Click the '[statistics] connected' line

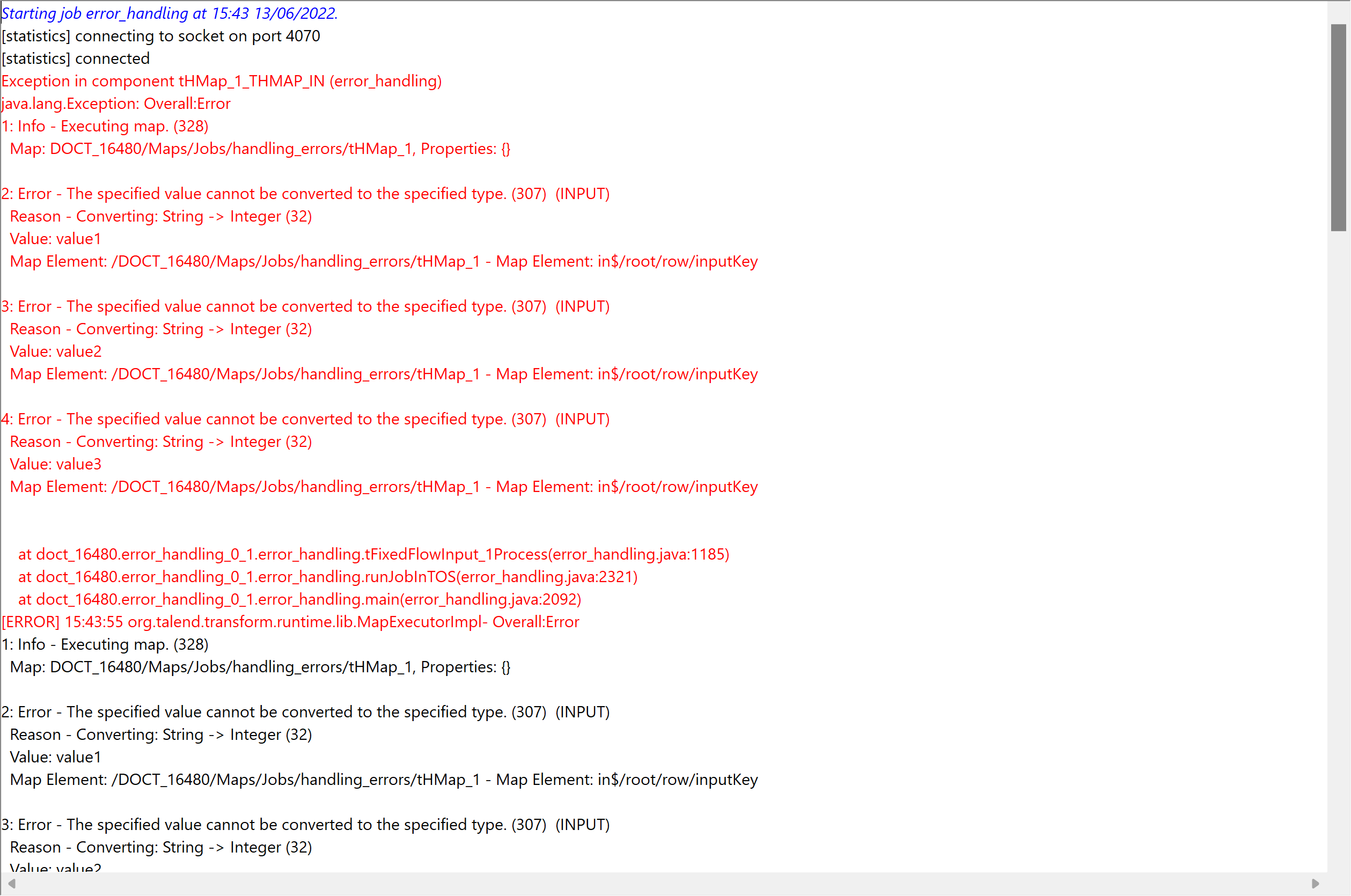(76, 58)
